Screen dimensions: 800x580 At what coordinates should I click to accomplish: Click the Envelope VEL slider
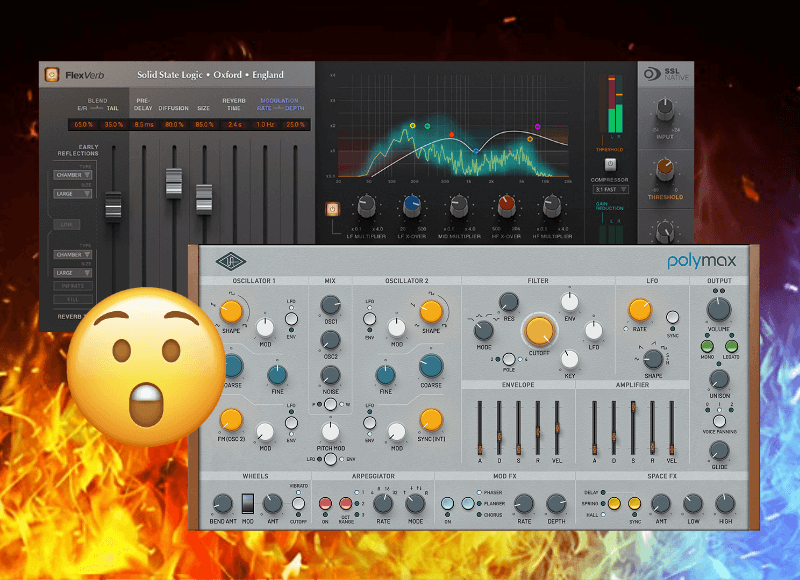click(x=557, y=428)
